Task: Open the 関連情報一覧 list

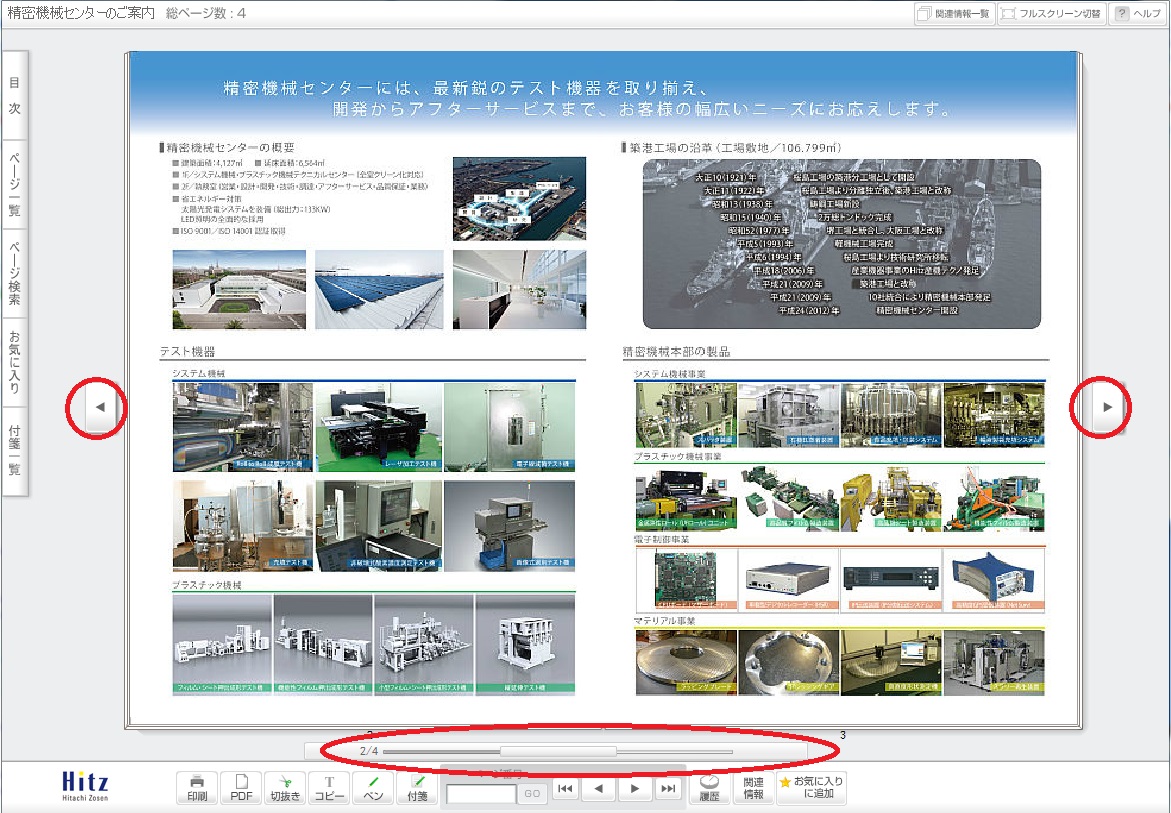Action: 953,14
